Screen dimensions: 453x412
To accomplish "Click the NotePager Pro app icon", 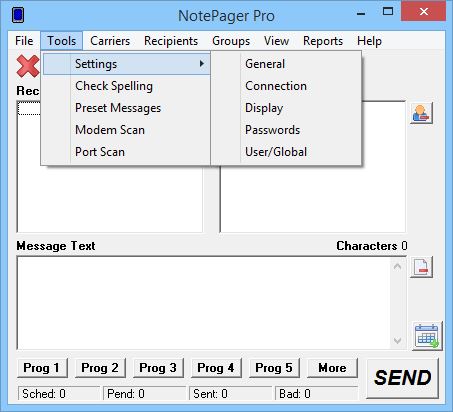I will tap(18, 15).
